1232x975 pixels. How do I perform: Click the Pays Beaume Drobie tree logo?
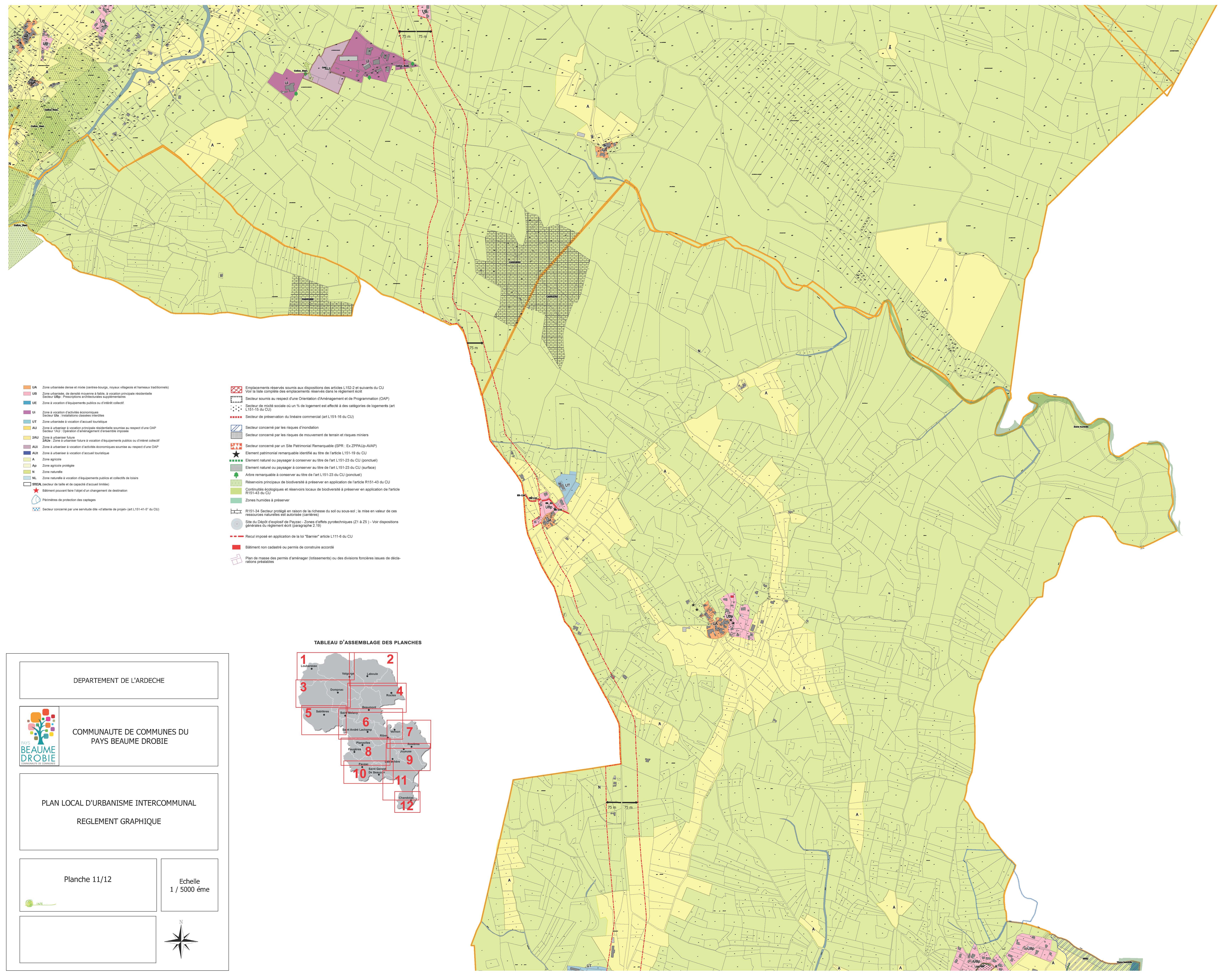[x=39, y=736]
